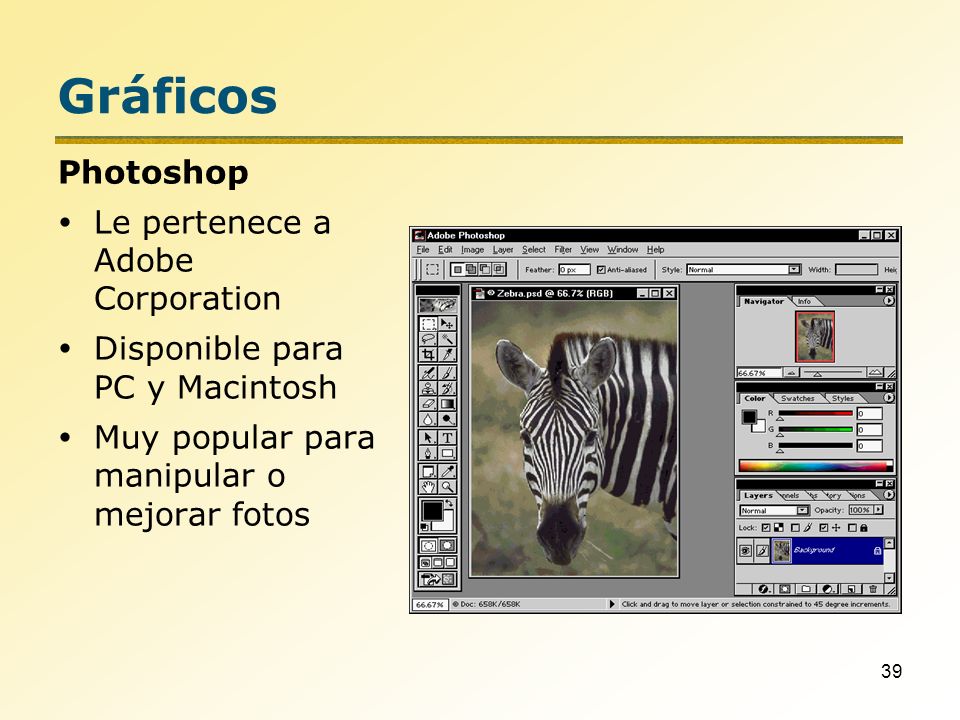Select the Airbrush tool

click(429, 372)
